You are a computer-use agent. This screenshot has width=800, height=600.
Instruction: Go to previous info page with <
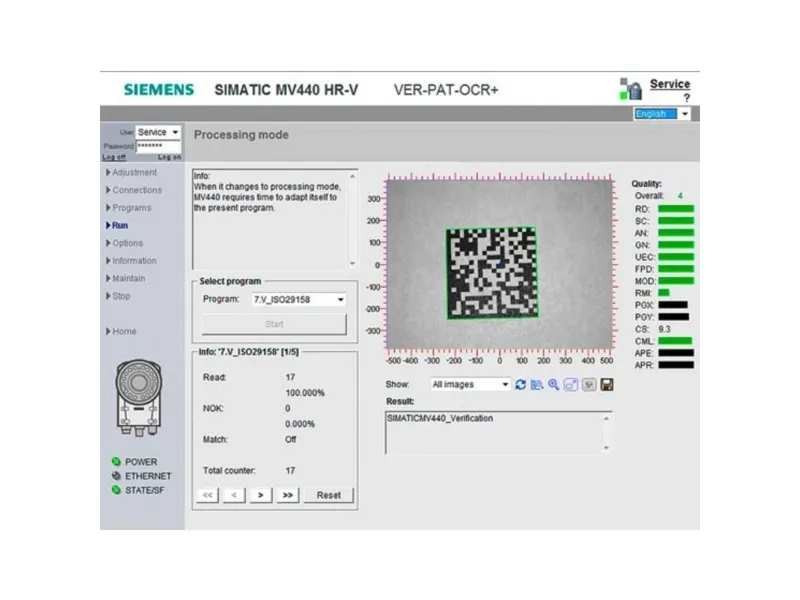coord(234,495)
